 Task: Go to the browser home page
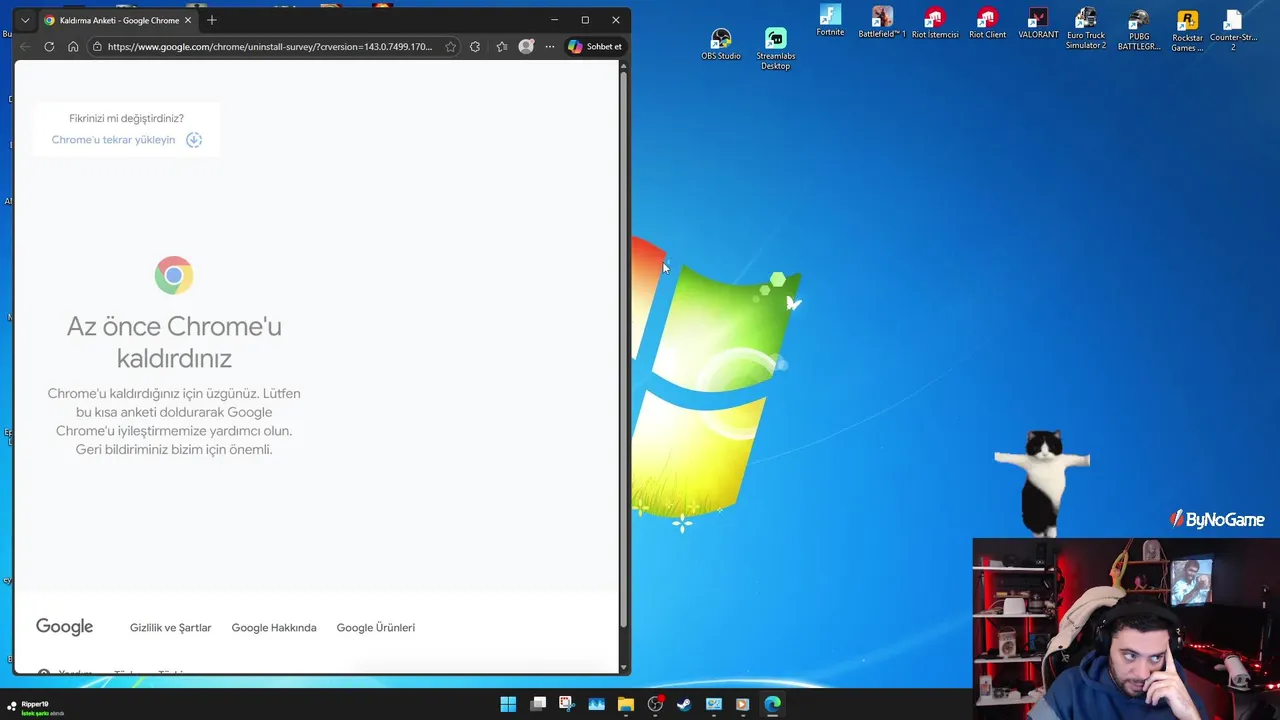[73, 47]
